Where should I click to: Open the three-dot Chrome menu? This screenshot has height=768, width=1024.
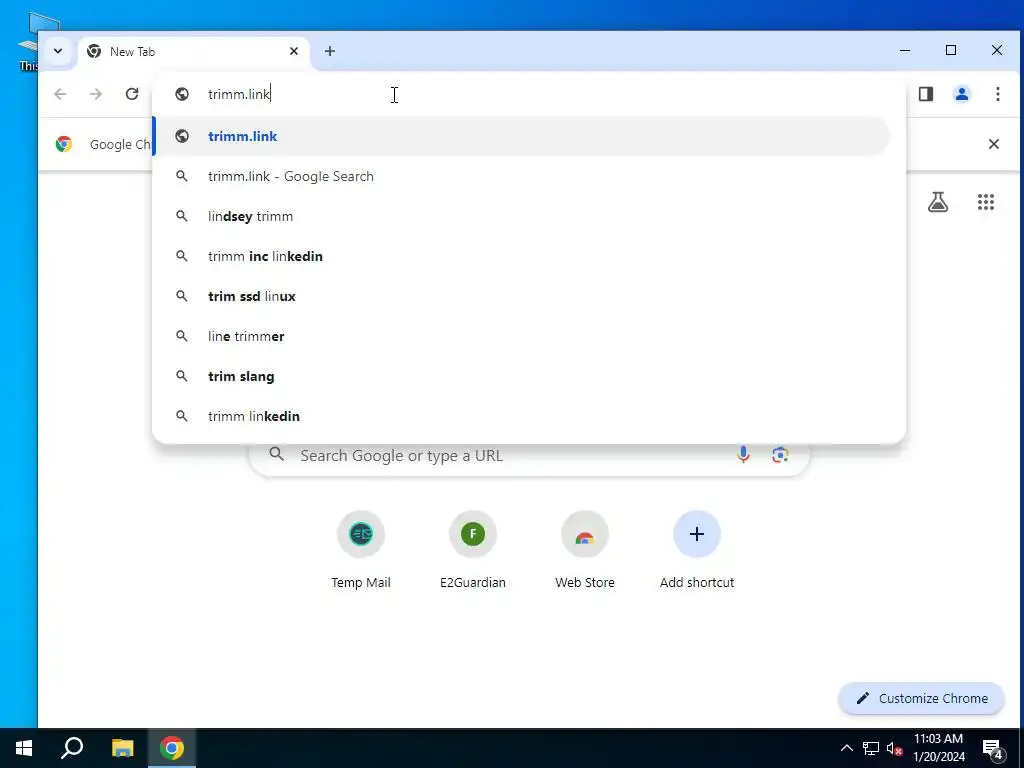tap(997, 94)
